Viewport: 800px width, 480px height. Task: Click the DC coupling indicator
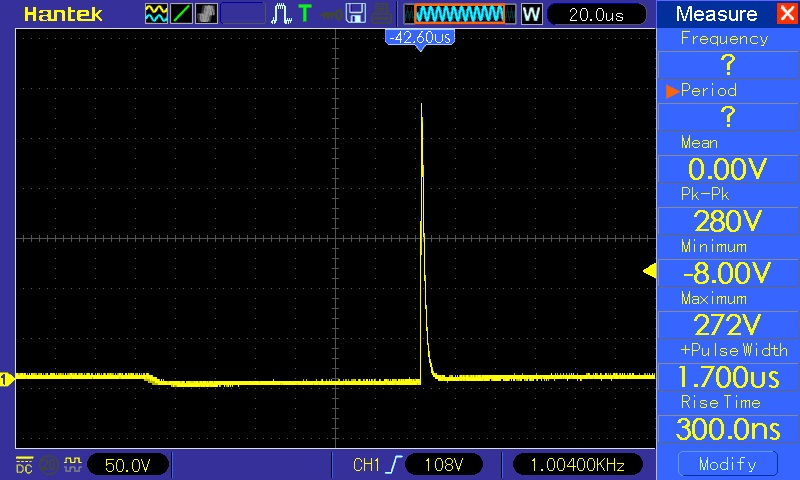[23, 464]
